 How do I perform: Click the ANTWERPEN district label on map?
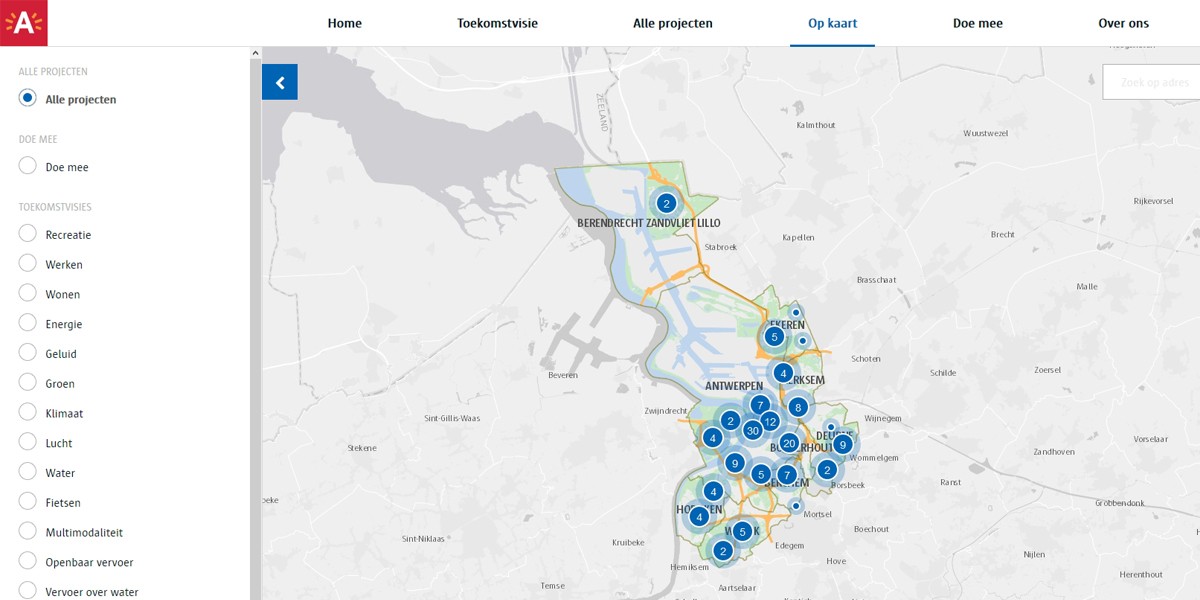(x=734, y=386)
